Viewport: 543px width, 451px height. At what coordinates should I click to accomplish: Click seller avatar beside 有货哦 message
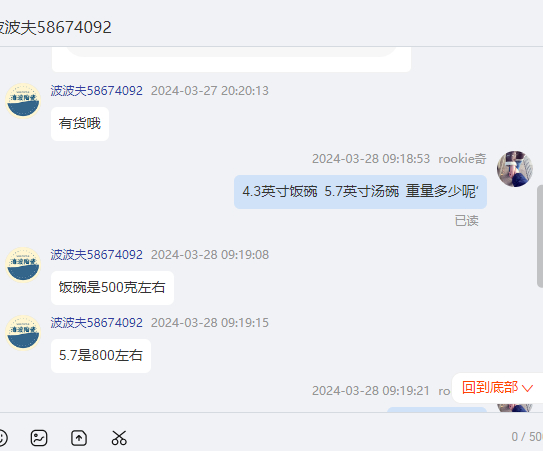23,101
